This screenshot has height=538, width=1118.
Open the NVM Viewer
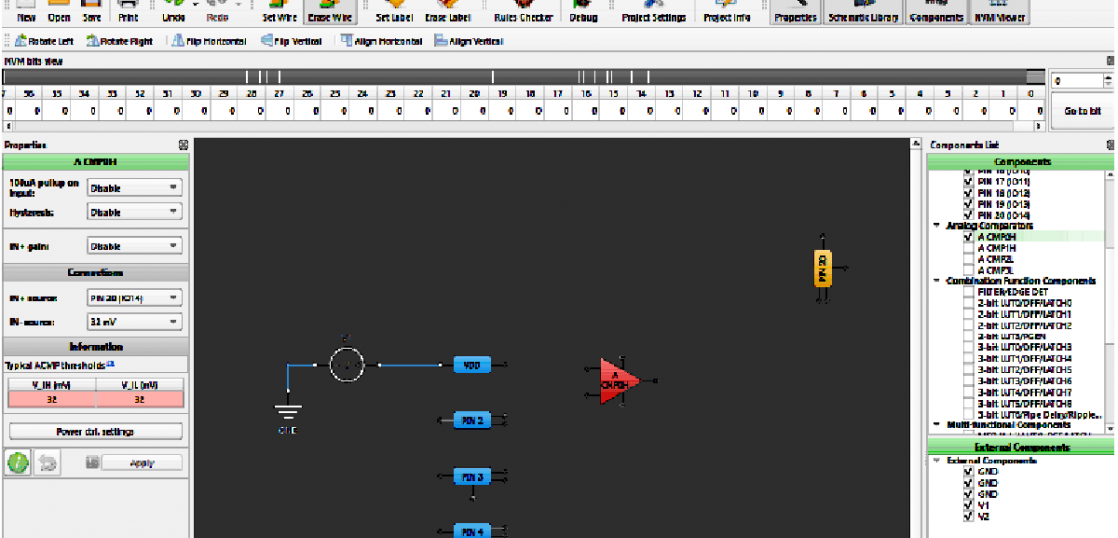point(999,12)
